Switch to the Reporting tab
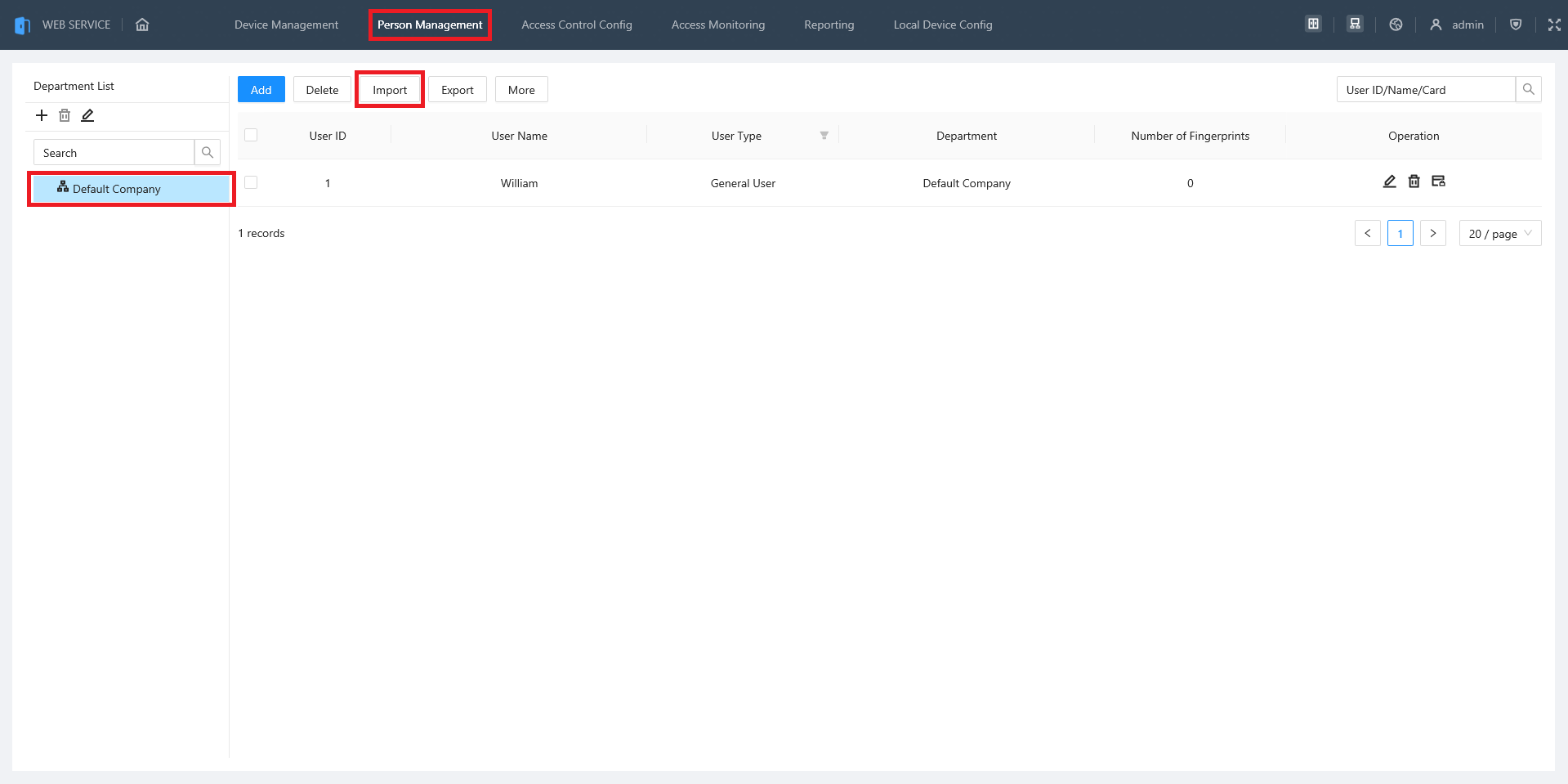The width and height of the screenshot is (1568, 784). pyautogui.click(x=829, y=25)
